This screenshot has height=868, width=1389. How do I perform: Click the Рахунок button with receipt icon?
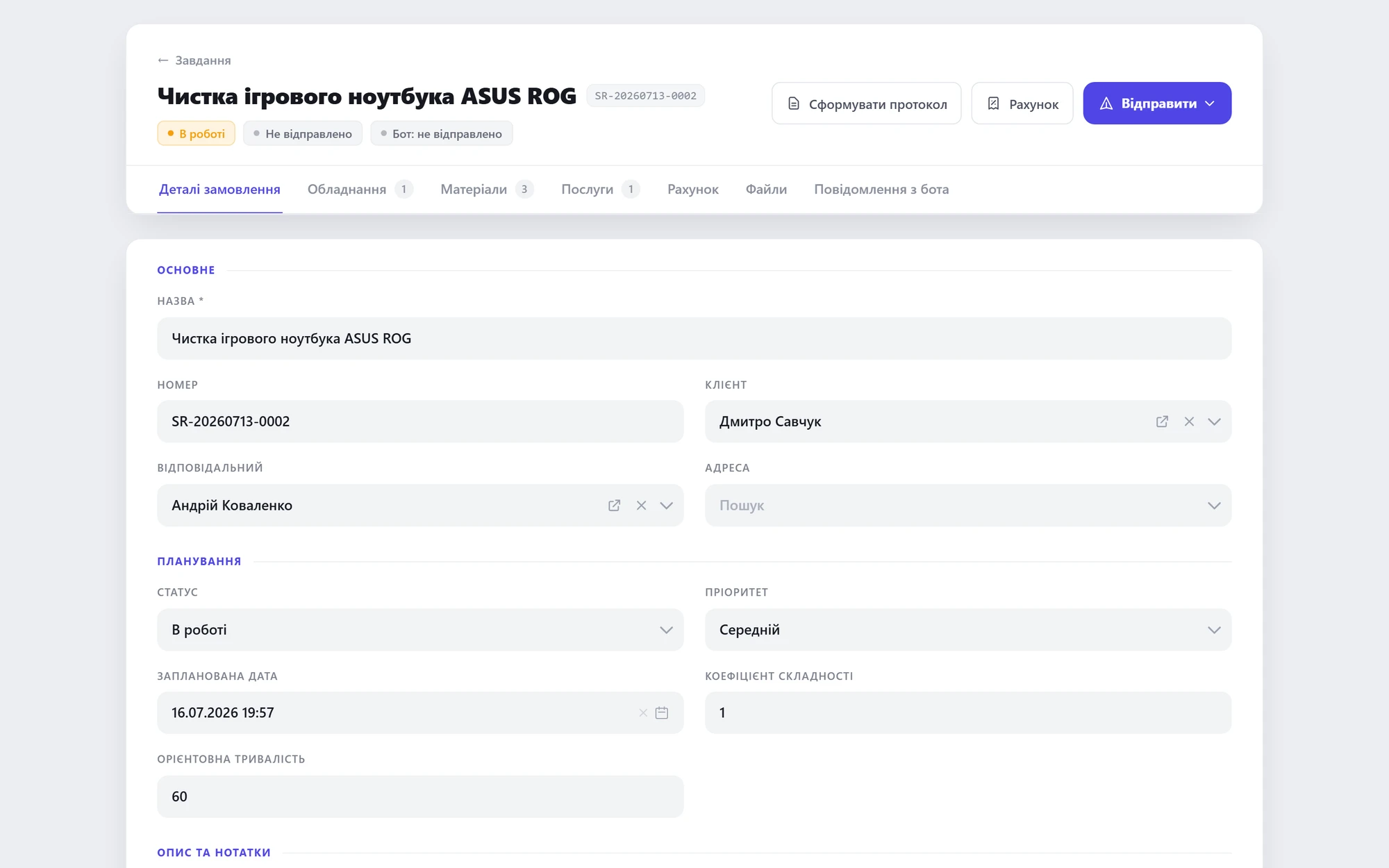1022,103
